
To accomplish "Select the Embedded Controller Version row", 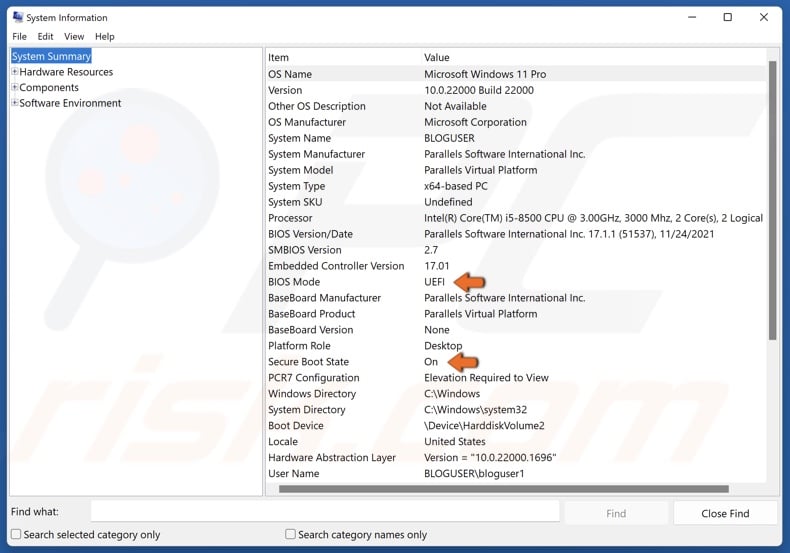I will (516, 266).
